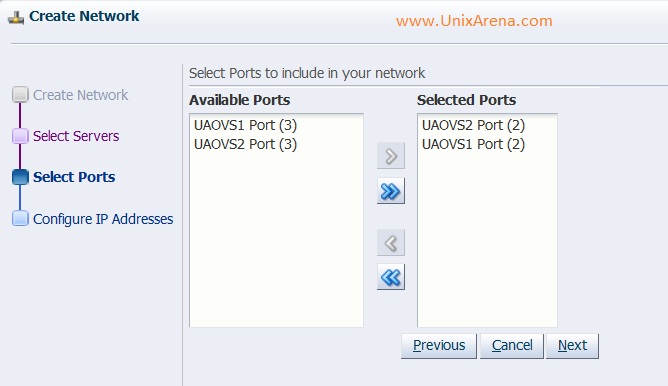Select UAOVS1 Port (2) in Selected Ports
The image size is (668, 386).
pos(473,144)
